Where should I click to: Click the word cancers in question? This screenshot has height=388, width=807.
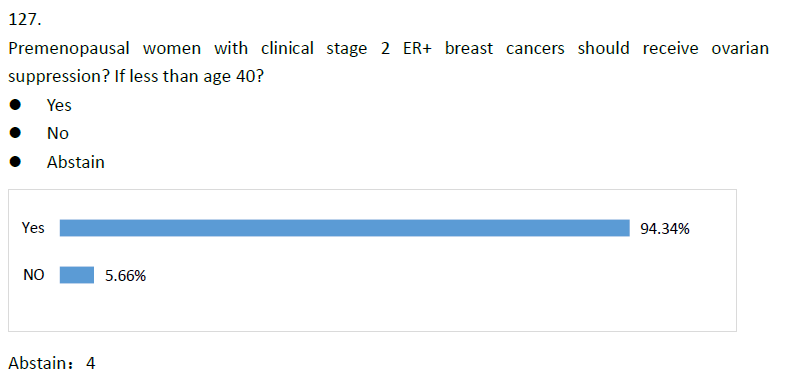pos(535,49)
